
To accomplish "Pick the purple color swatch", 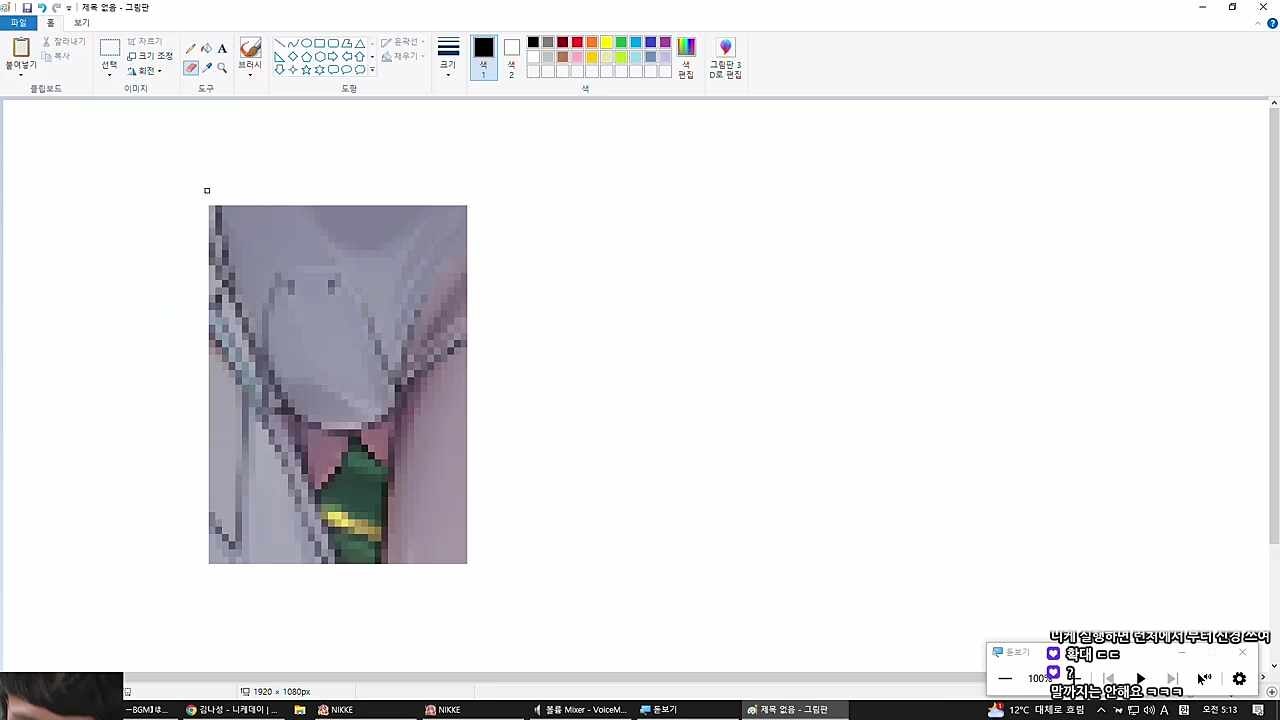I will point(665,42).
